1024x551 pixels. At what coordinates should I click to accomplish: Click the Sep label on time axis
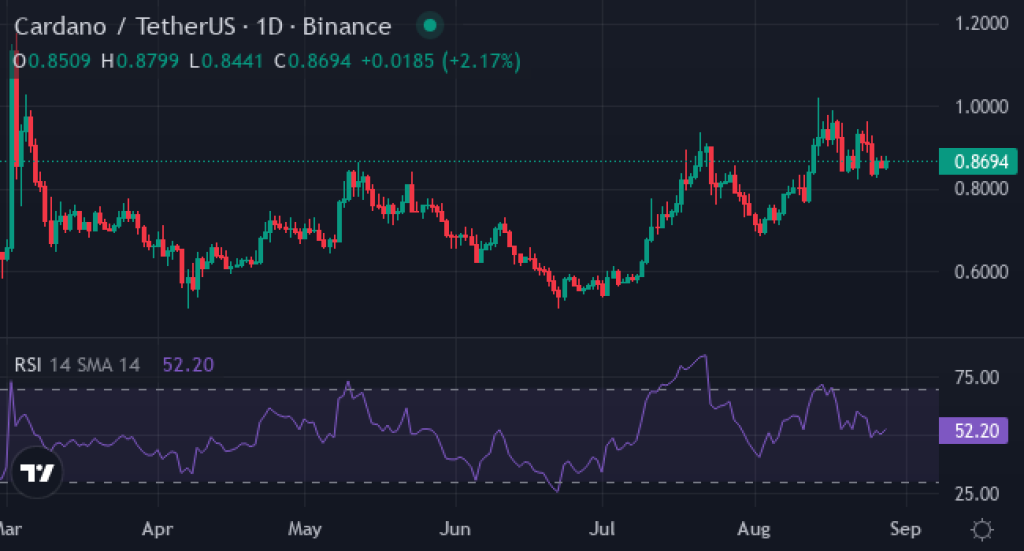coord(905,529)
